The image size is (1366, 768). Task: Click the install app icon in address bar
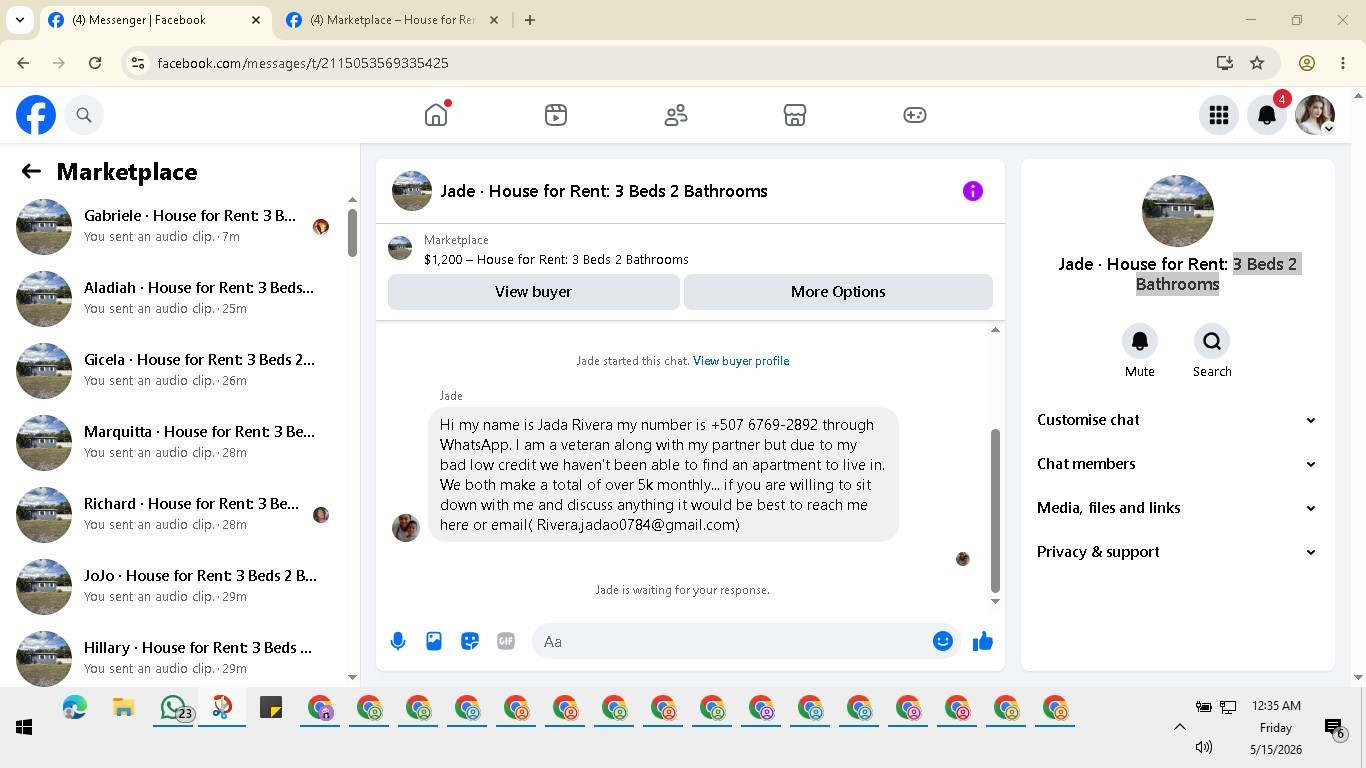pos(1225,63)
